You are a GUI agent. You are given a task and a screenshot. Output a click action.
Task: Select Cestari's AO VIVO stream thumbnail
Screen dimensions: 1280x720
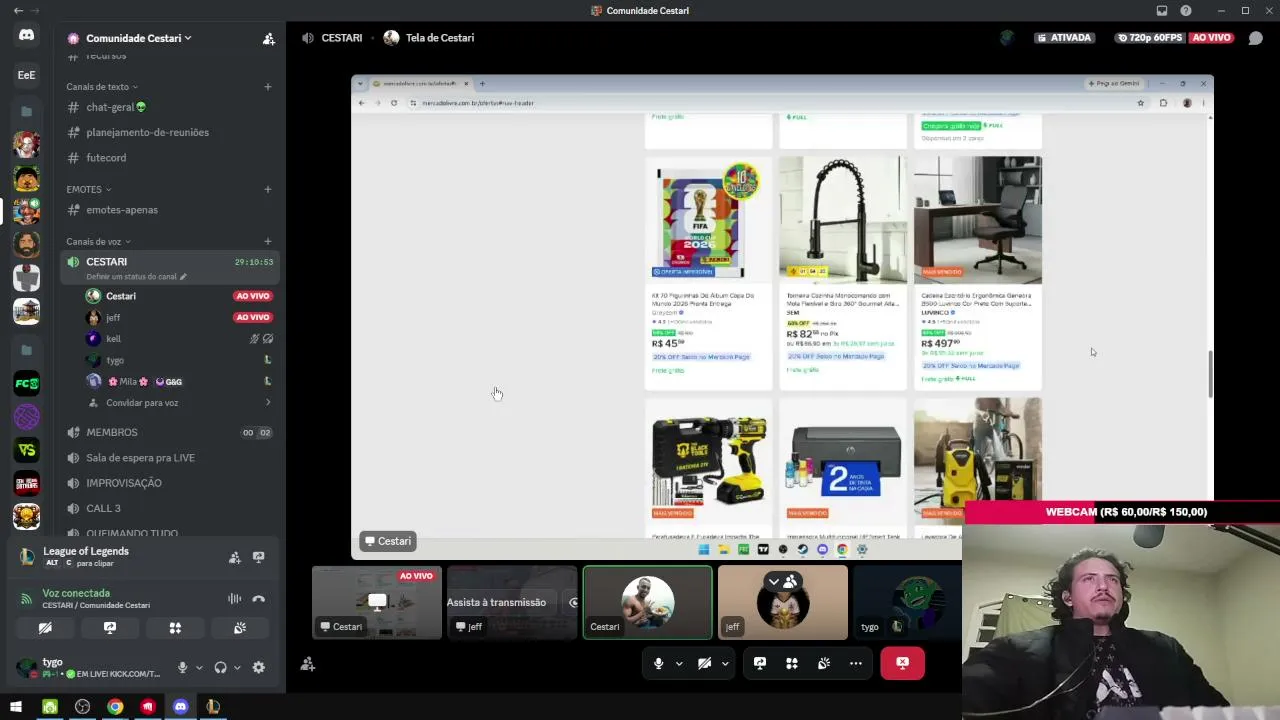point(377,602)
